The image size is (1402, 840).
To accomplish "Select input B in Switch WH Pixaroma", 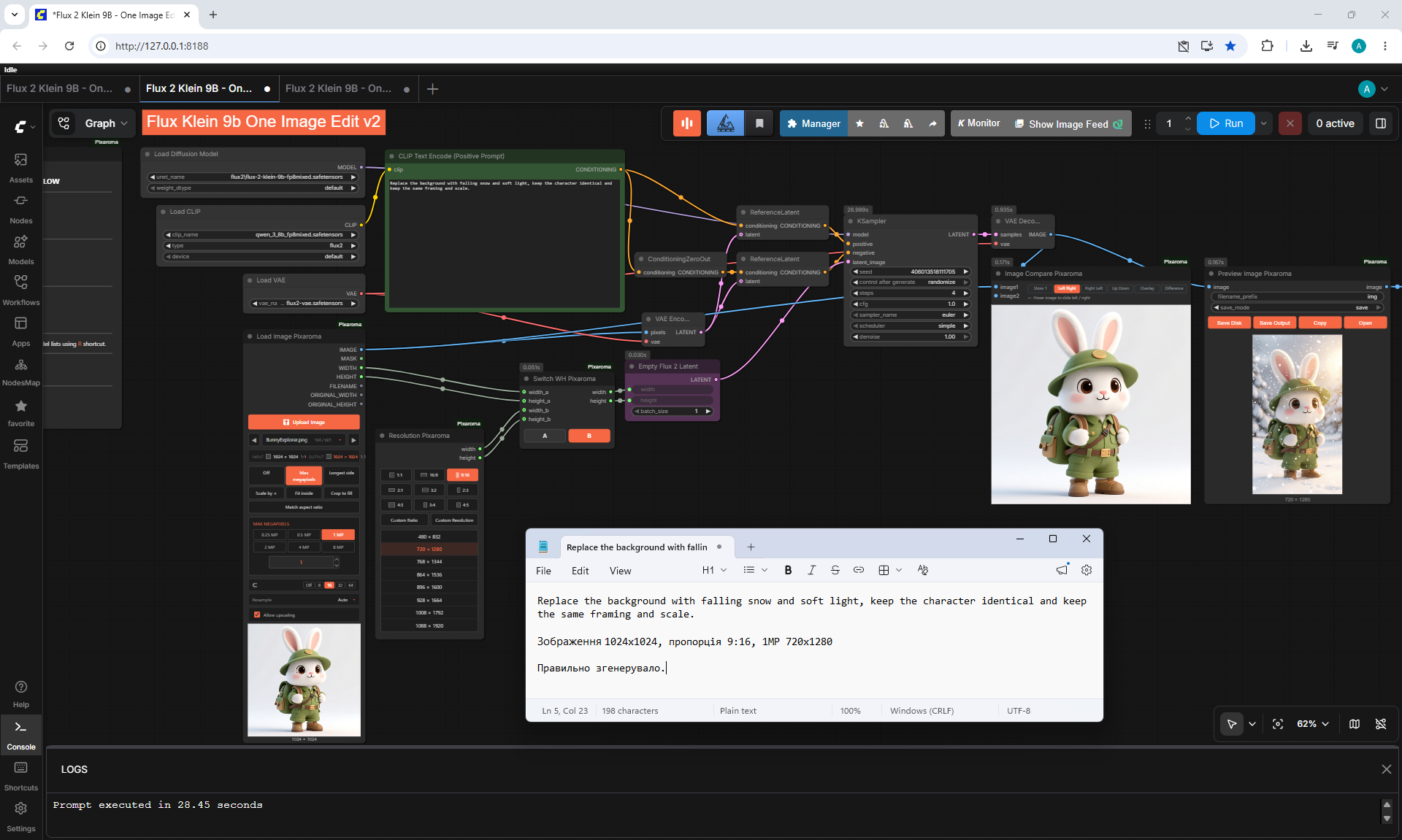I will tap(589, 436).
